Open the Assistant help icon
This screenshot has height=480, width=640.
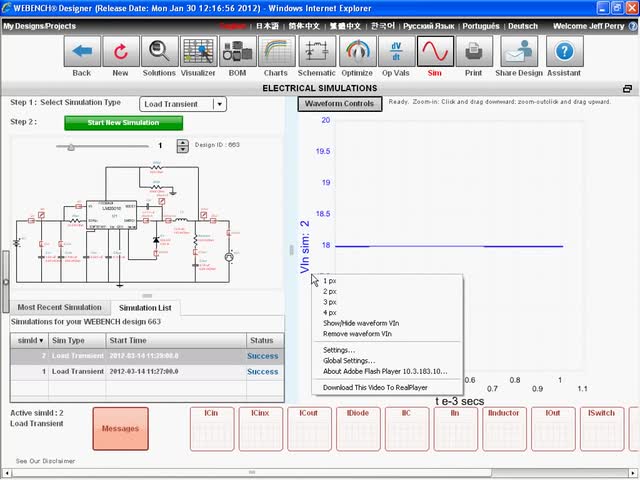click(564, 51)
